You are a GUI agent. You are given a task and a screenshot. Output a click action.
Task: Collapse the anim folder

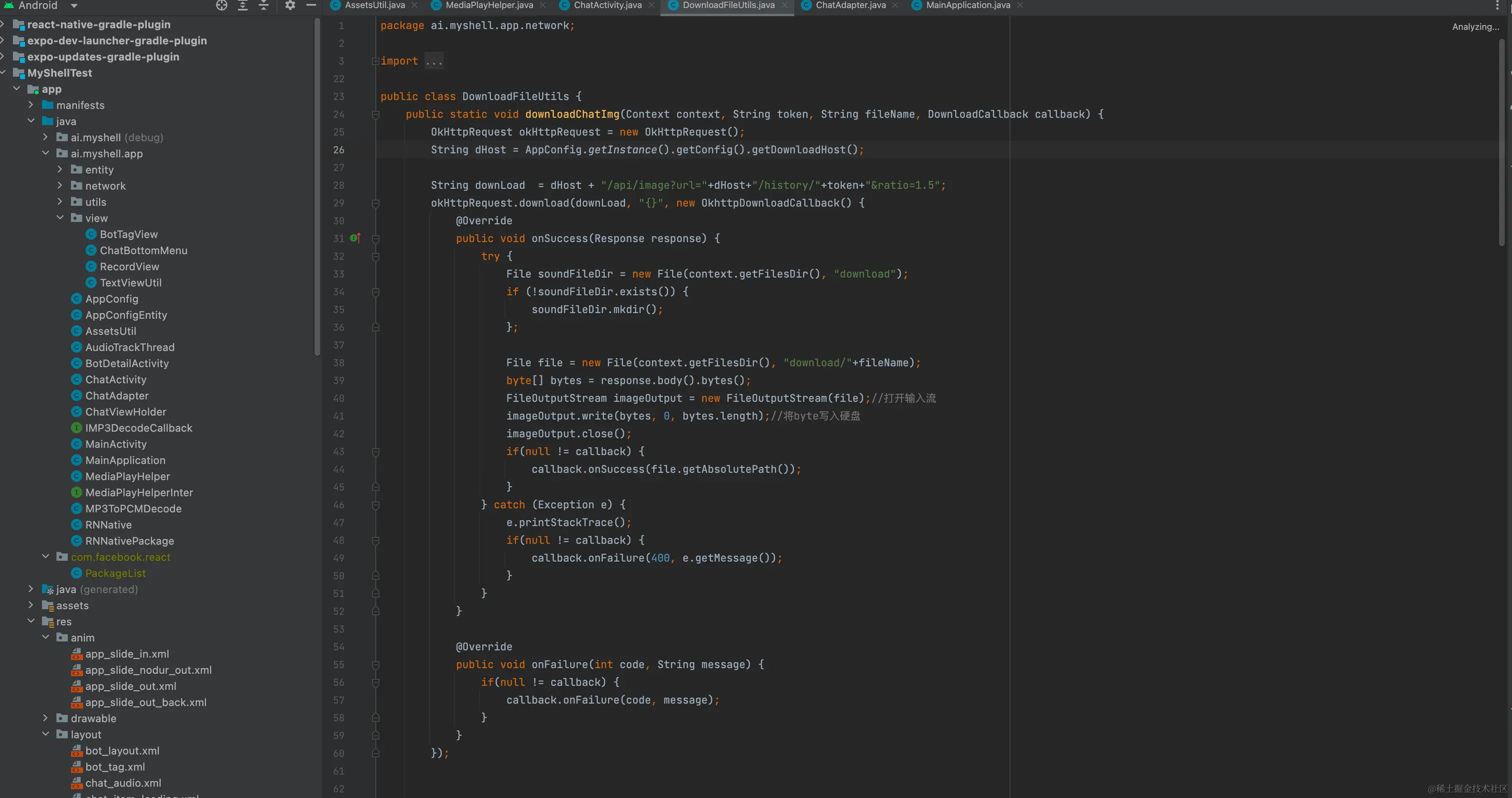[x=45, y=638]
